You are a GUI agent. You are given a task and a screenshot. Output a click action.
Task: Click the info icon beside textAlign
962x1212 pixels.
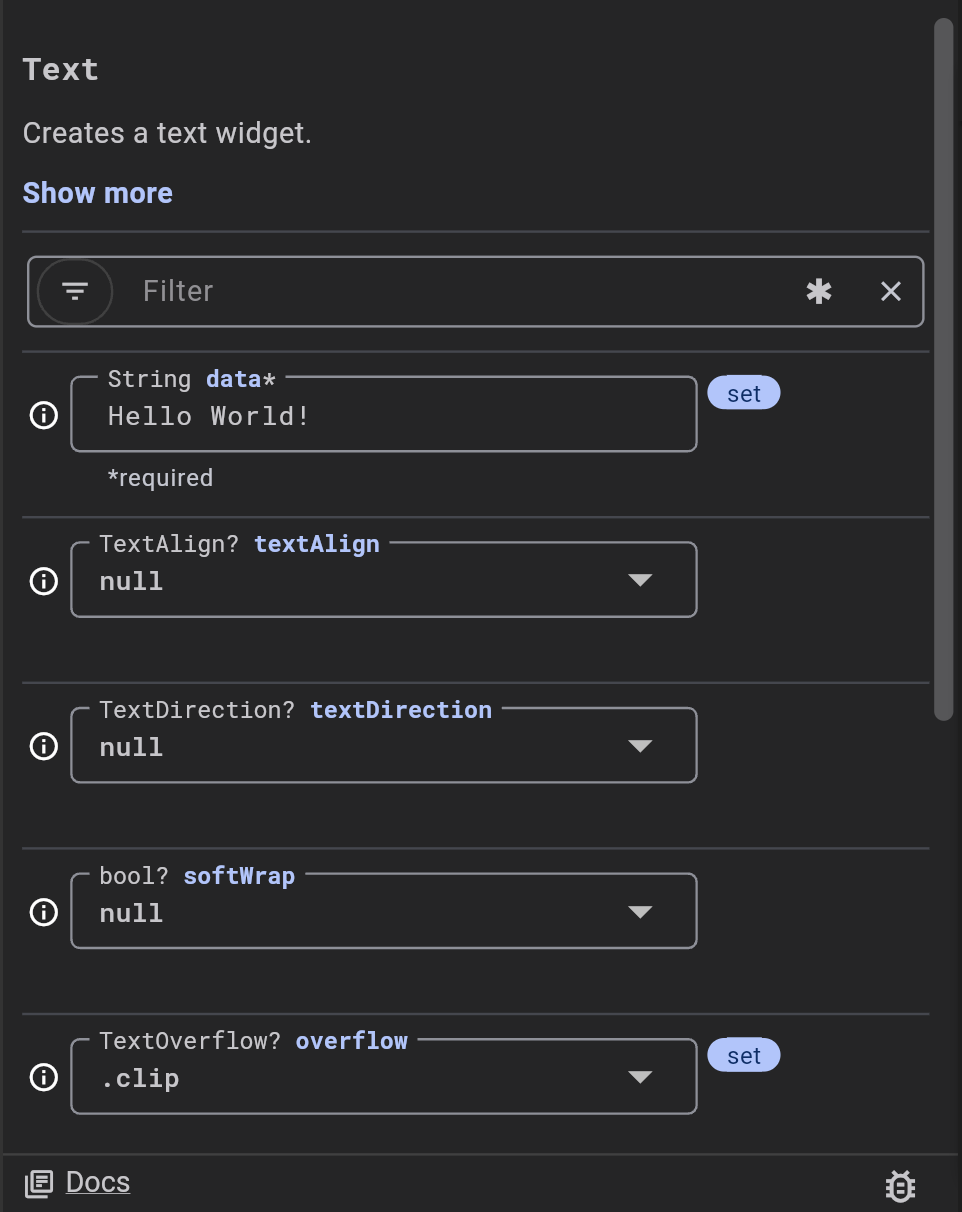[x=43, y=580]
